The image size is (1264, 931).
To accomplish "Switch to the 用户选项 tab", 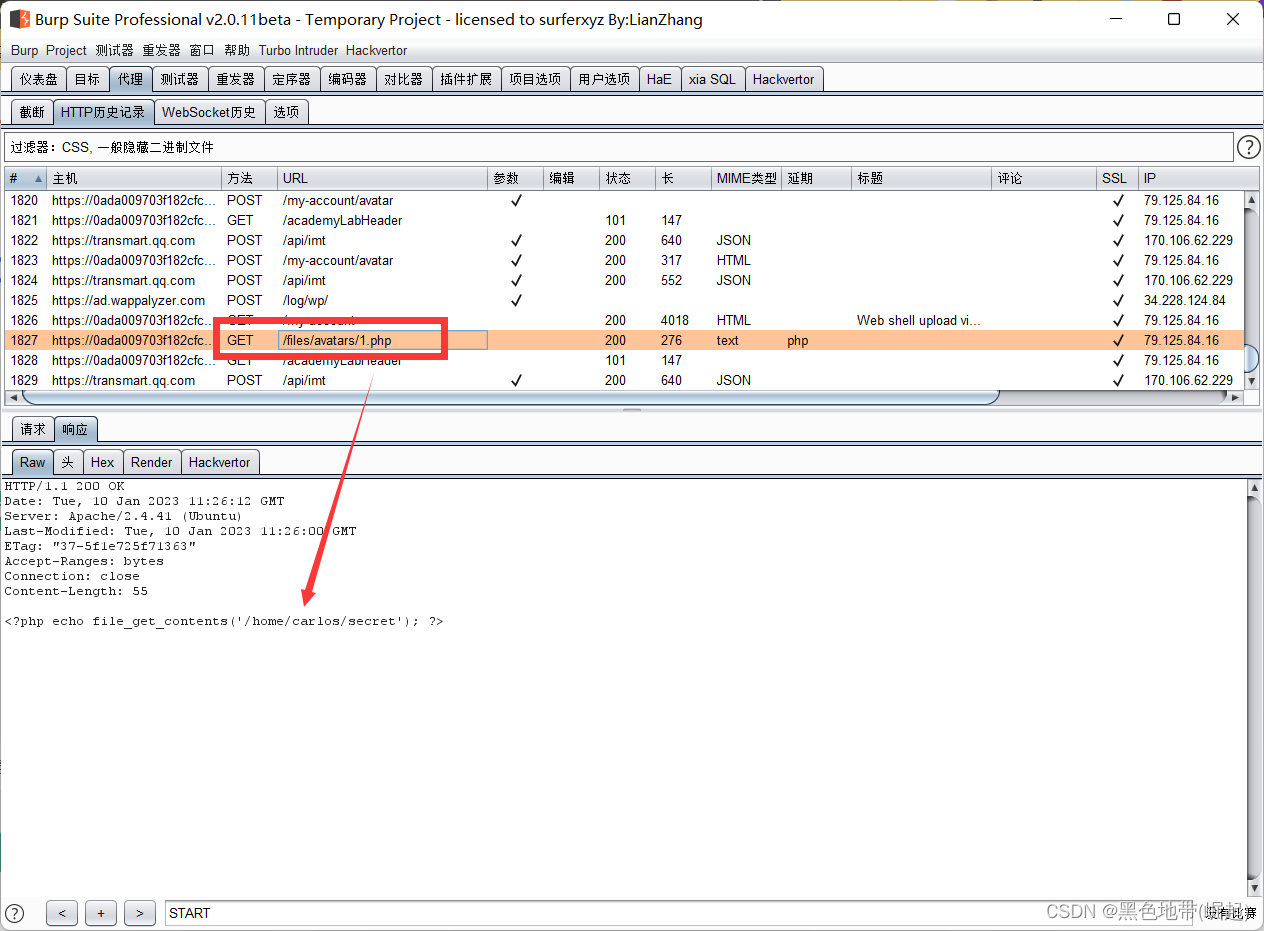I will tap(604, 79).
